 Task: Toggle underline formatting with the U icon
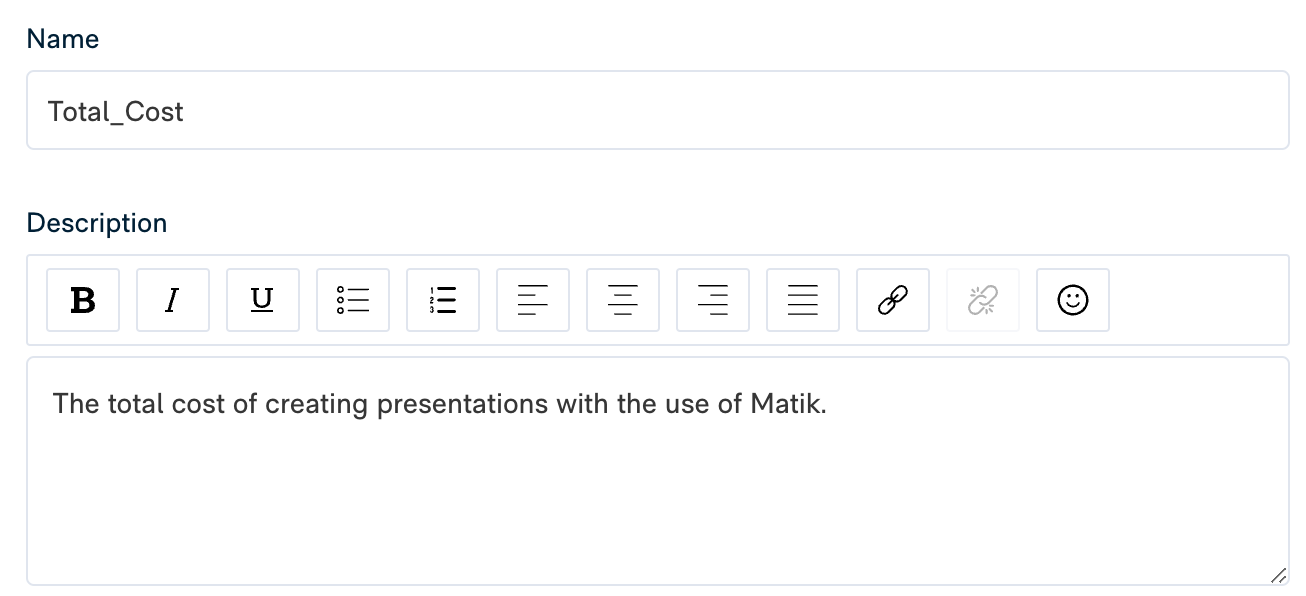tap(263, 300)
